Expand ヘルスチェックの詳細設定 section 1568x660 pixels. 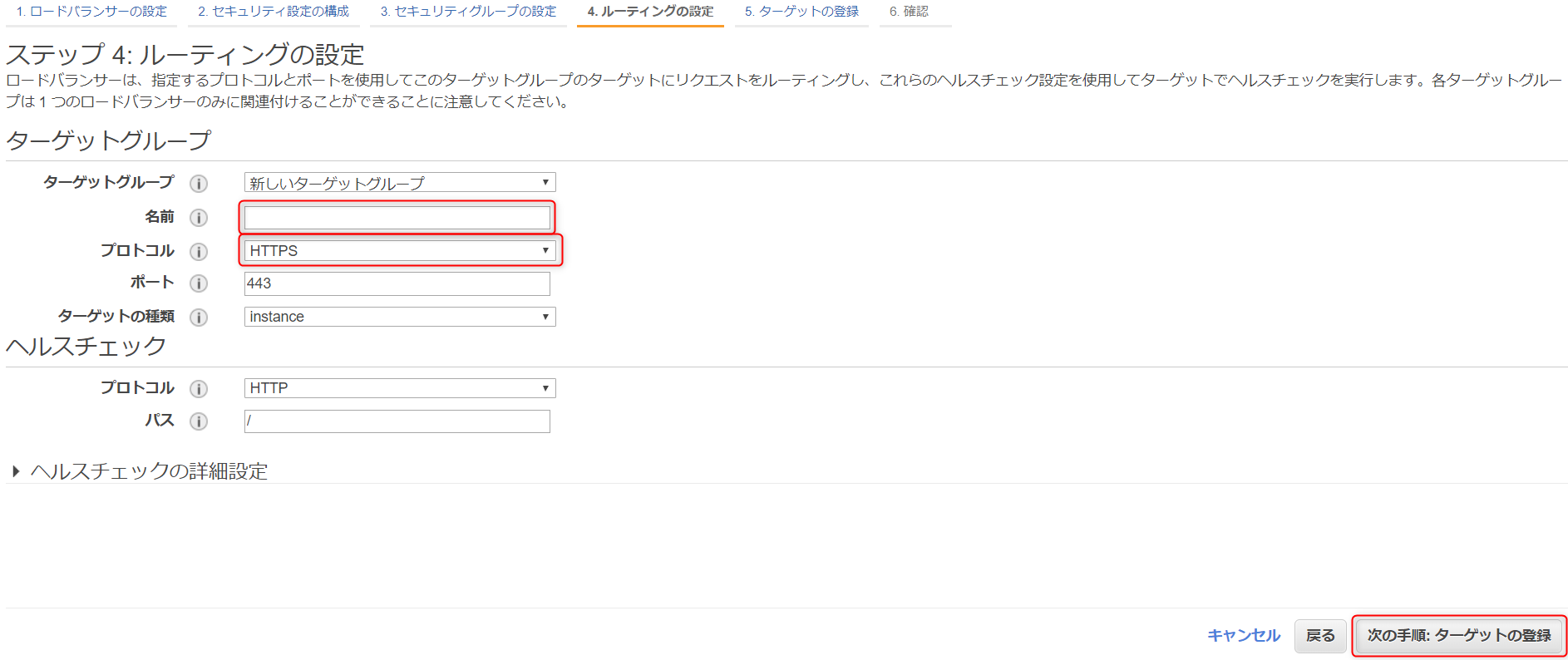point(140,471)
